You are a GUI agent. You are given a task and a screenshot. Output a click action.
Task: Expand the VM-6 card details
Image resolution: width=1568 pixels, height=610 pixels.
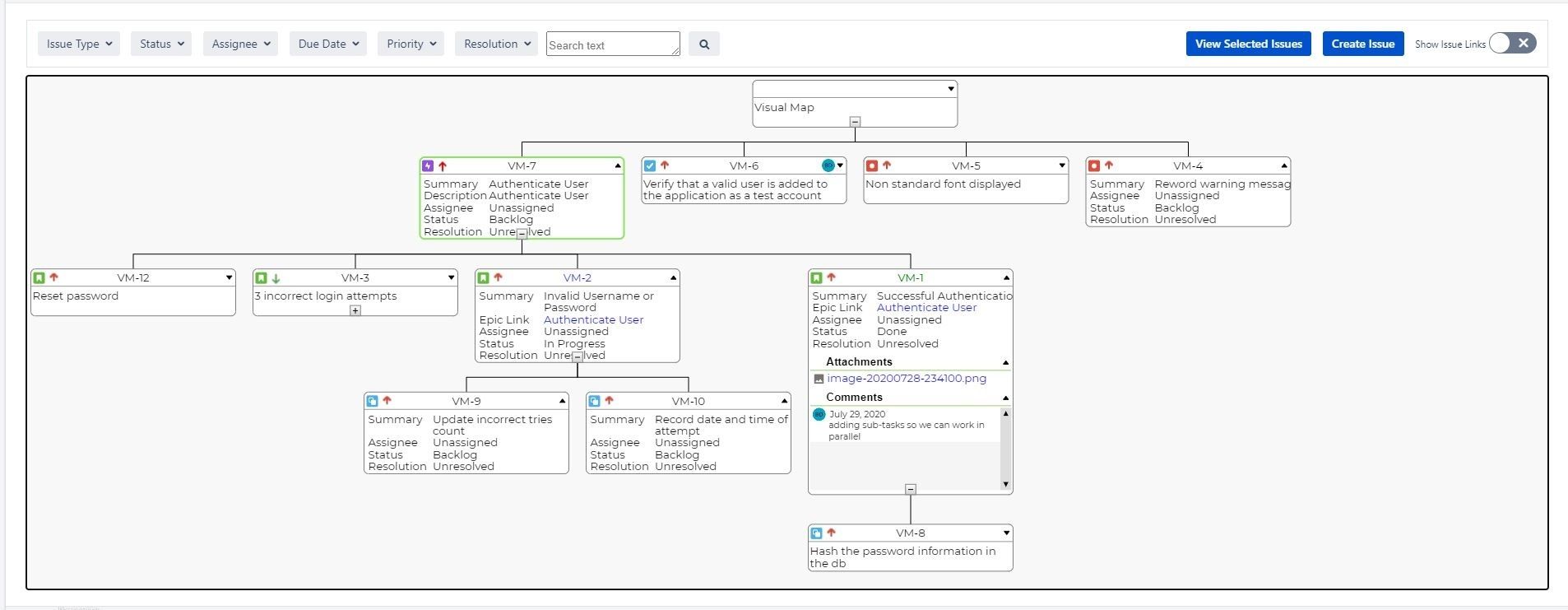840,166
